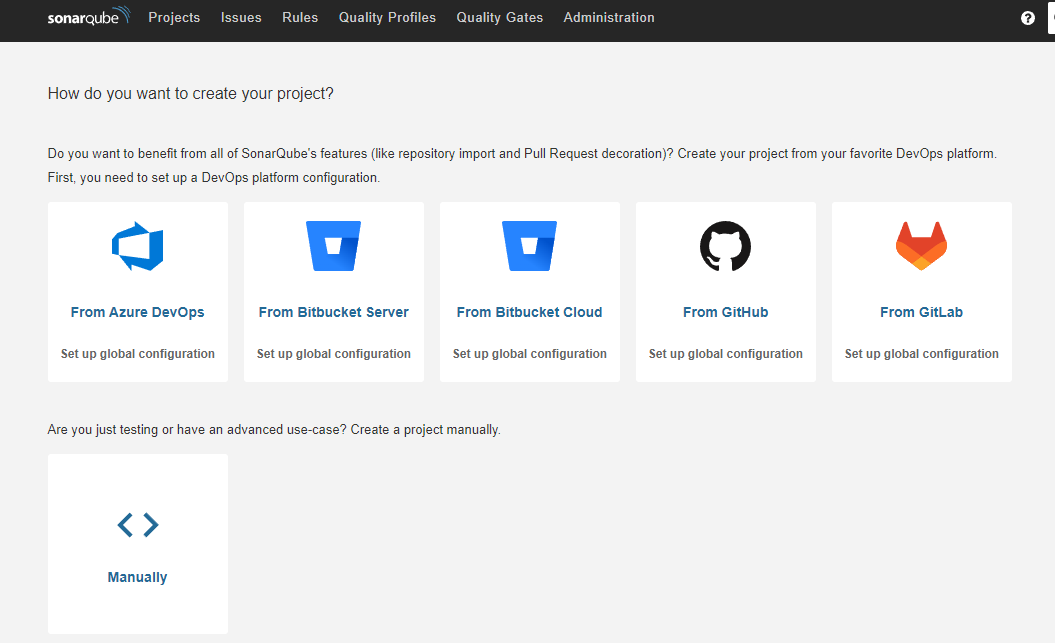Click the Bitbucket Server bucket icon
Viewport: 1055px width, 643px height.
333,246
